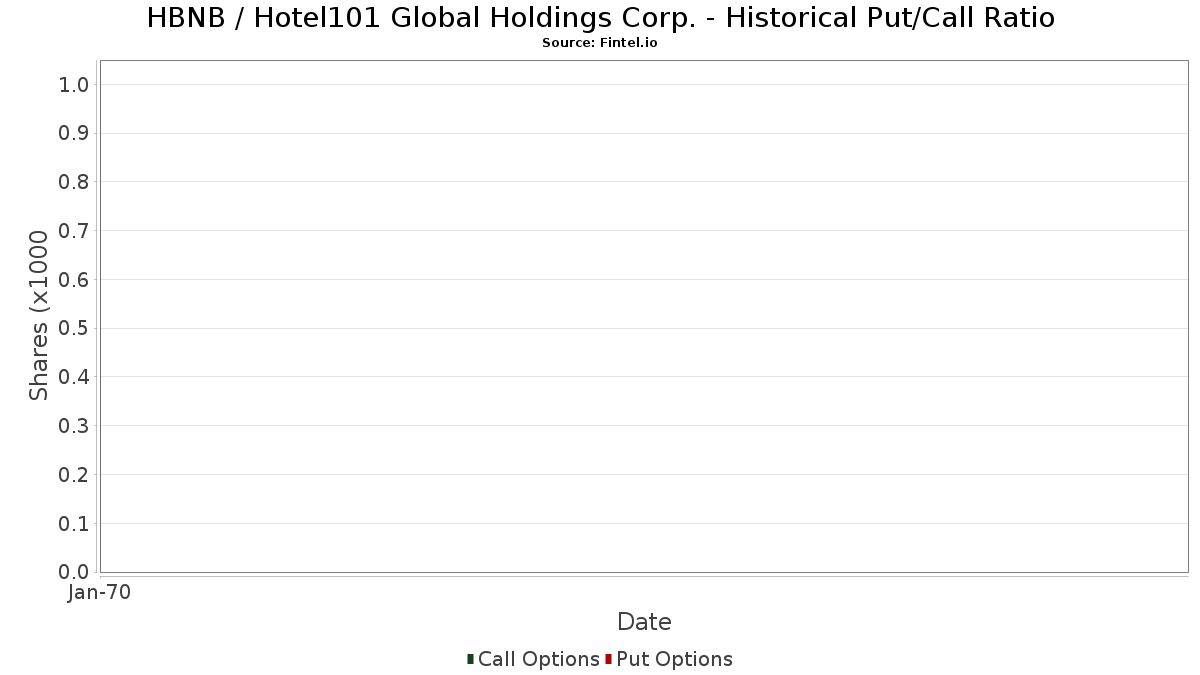1200x675 pixels.
Task: Click the center of the empty plot area
Action: 644,316
